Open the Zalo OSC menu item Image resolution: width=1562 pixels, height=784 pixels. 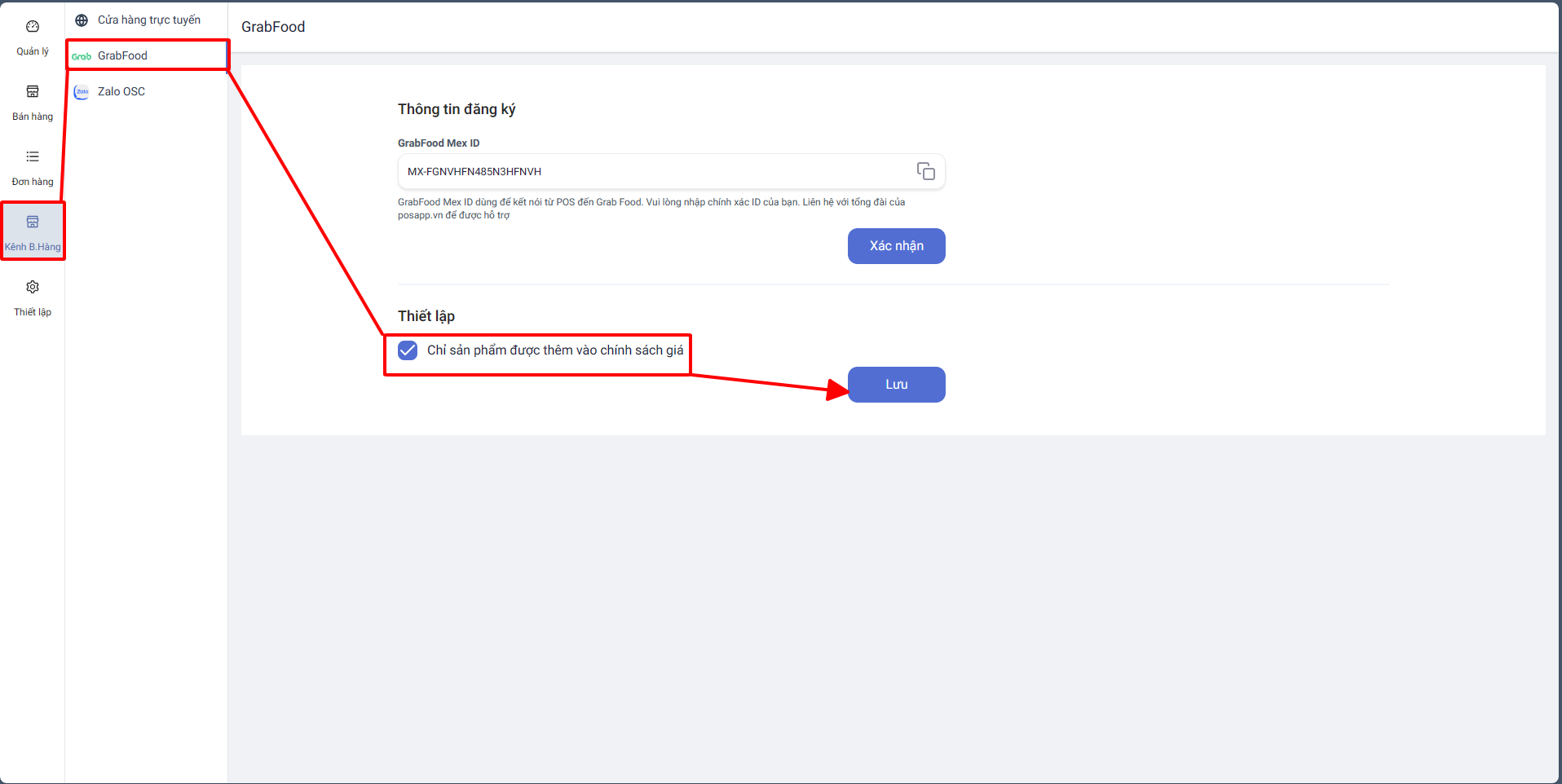pyautogui.click(x=121, y=91)
